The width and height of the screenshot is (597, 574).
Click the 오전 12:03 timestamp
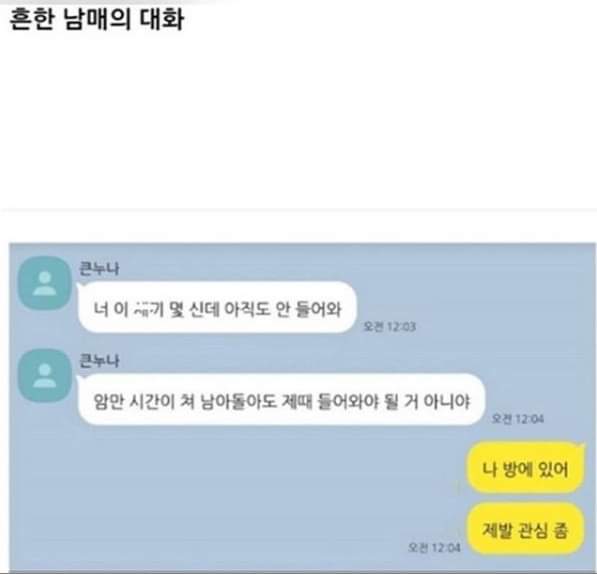tap(389, 326)
